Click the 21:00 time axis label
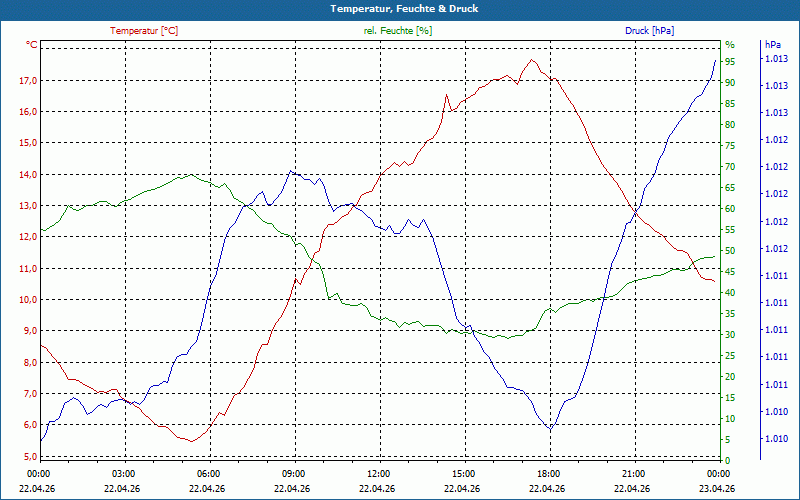Image resolution: width=800 pixels, height=500 pixels. click(632, 474)
